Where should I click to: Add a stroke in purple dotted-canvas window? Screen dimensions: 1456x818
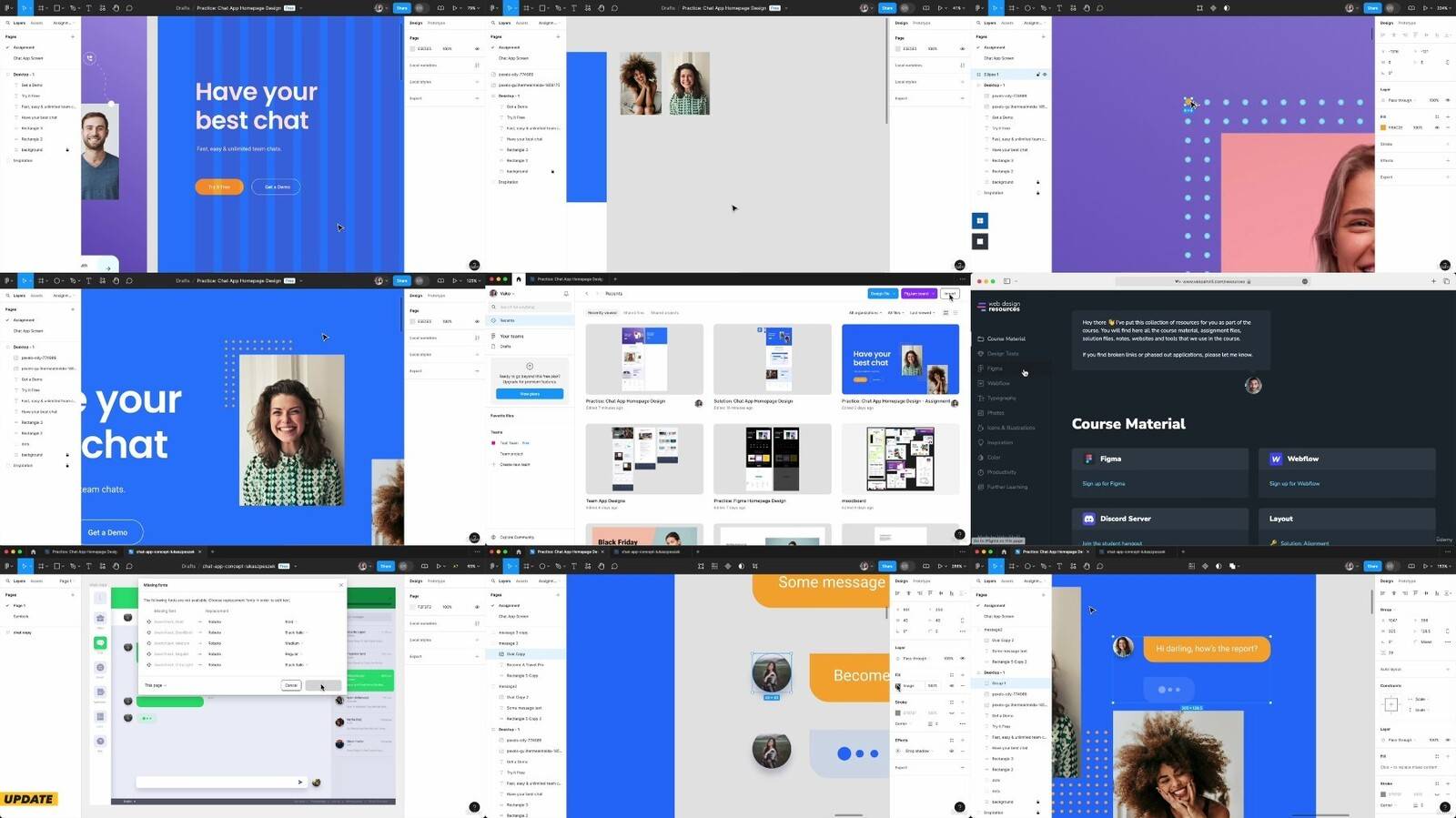tap(1448, 144)
